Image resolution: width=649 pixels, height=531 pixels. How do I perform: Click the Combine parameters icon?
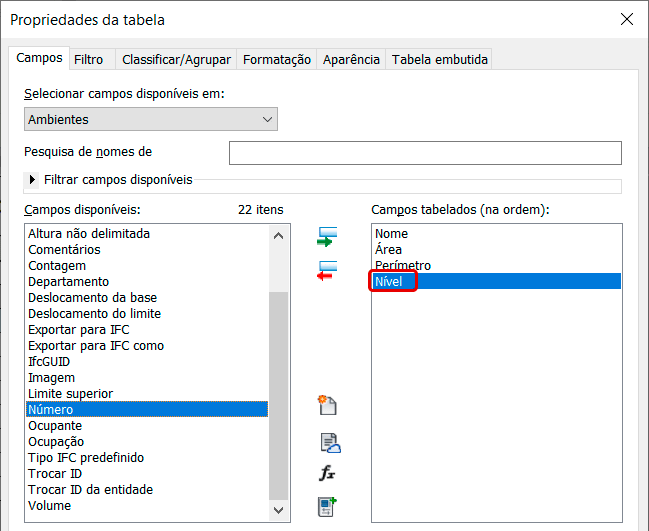tap(327, 506)
